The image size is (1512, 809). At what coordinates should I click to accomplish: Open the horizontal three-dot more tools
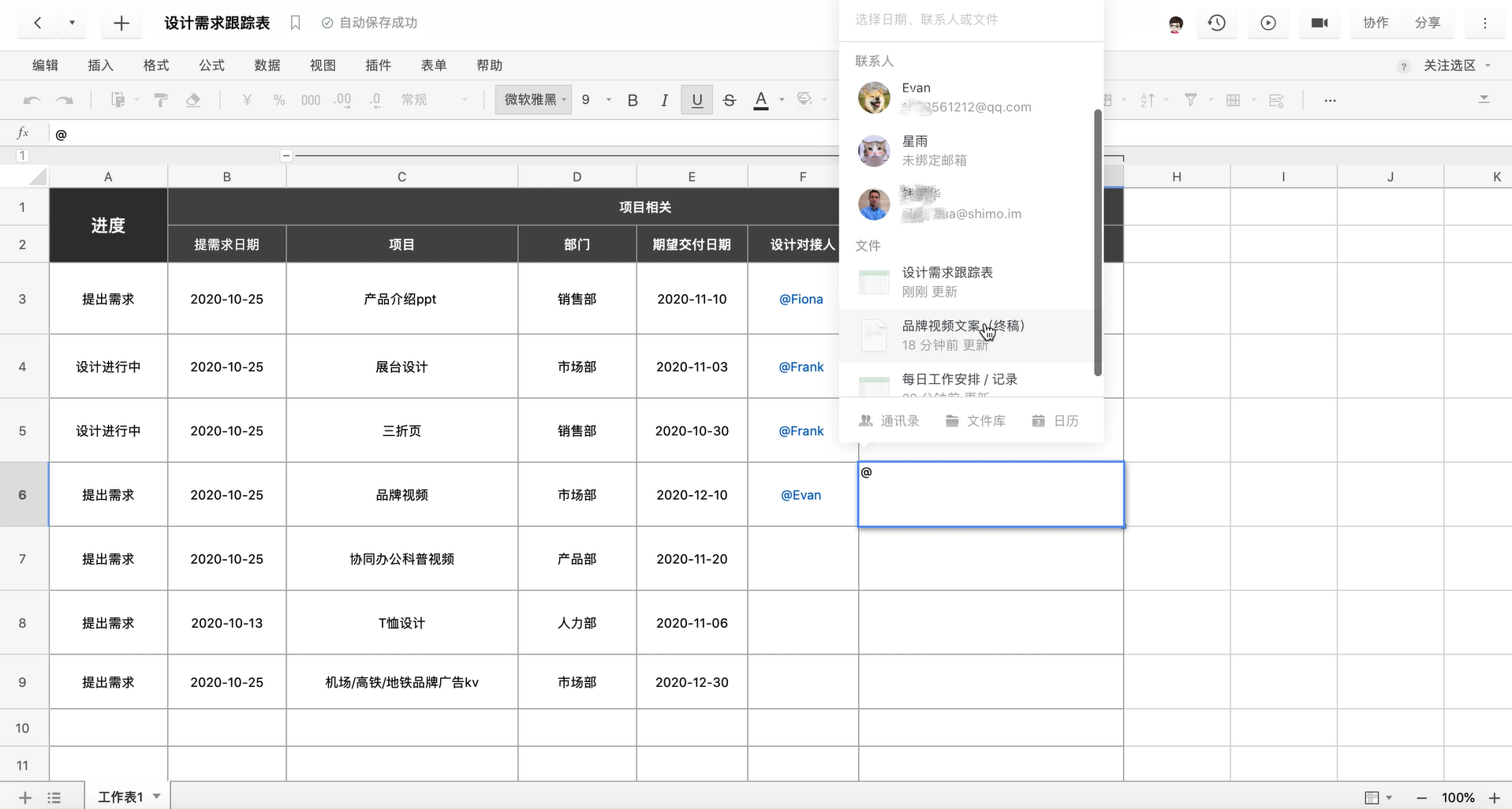(x=1330, y=100)
